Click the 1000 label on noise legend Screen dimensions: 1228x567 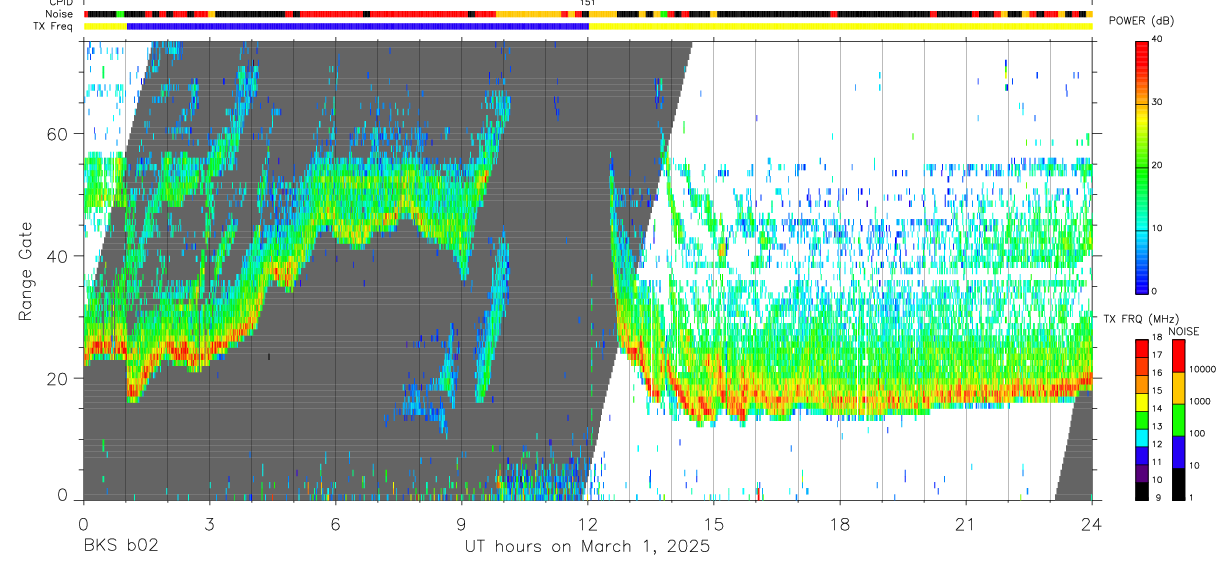click(x=1202, y=401)
